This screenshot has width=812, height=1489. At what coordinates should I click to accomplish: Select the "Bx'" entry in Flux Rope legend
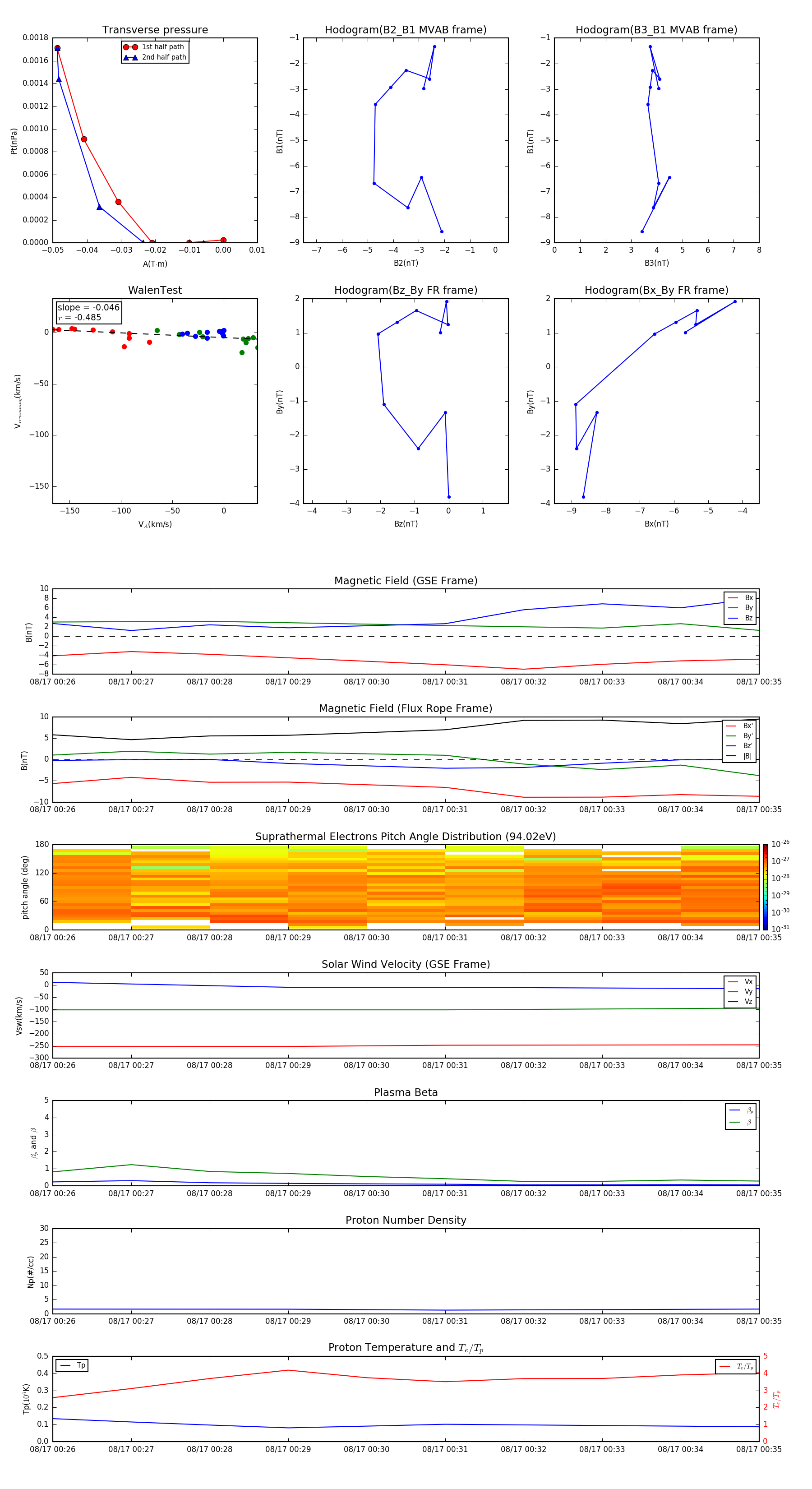click(739, 726)
